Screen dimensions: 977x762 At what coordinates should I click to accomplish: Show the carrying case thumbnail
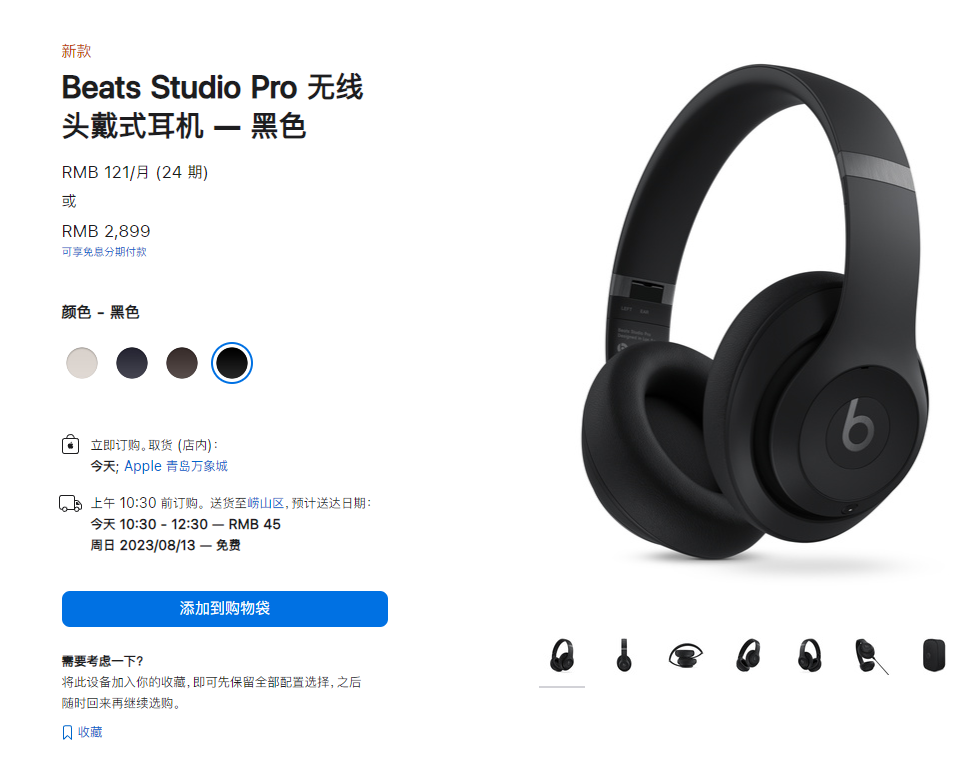[x=933, y=655]
